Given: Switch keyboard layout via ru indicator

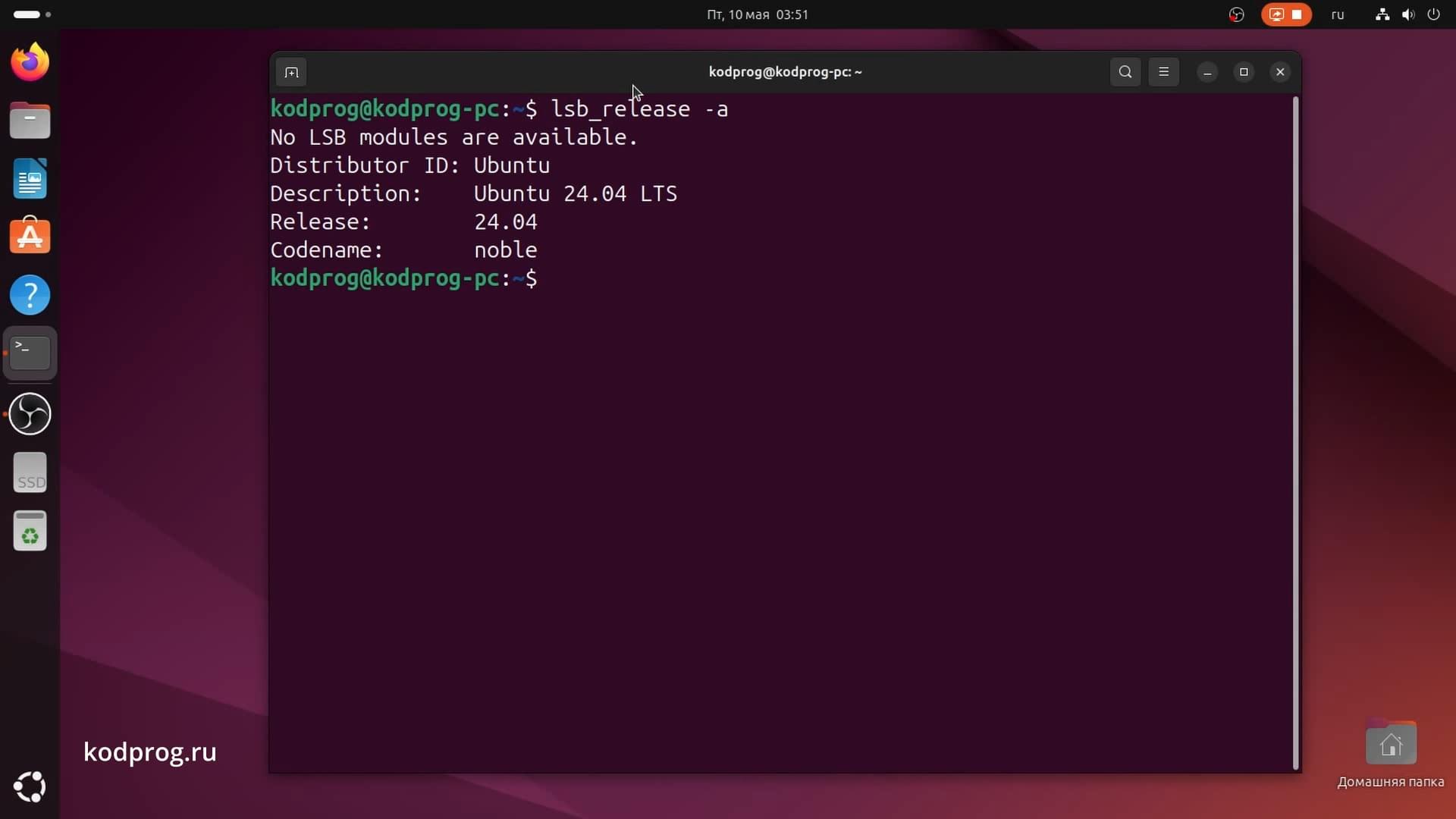Looking at the screenshot, I should pos(1338,14).
